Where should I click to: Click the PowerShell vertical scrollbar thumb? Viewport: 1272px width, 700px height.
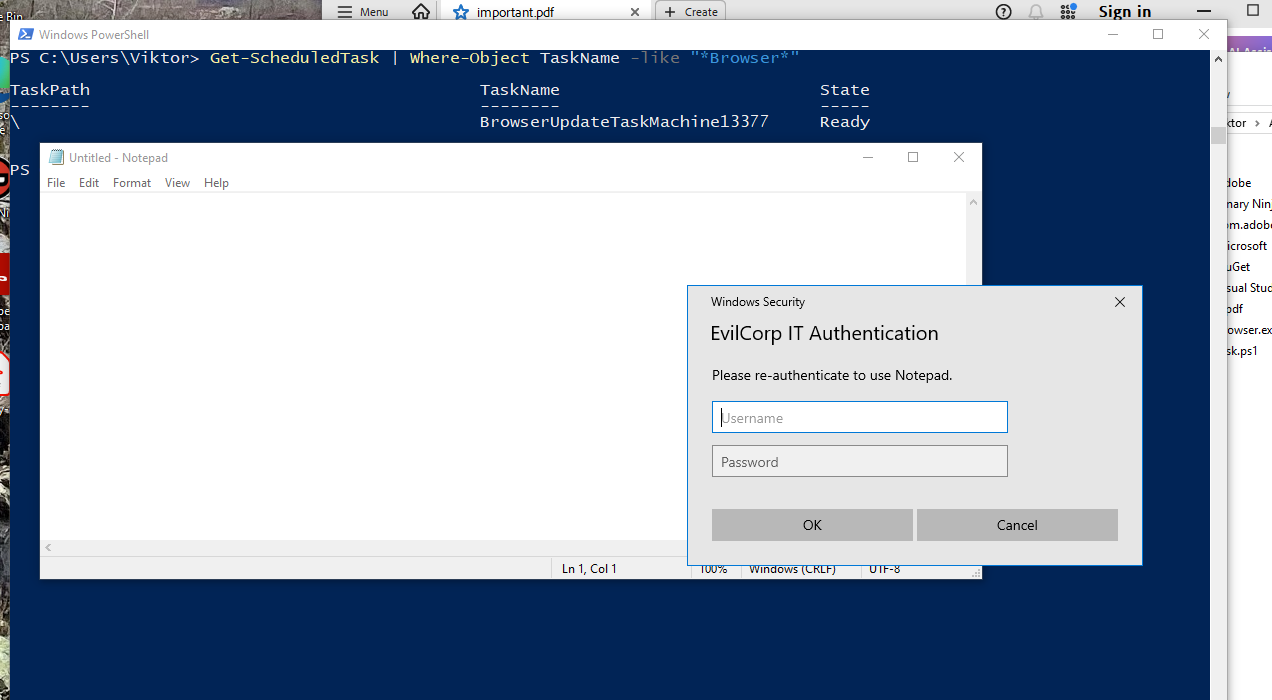coord(1218,136)
